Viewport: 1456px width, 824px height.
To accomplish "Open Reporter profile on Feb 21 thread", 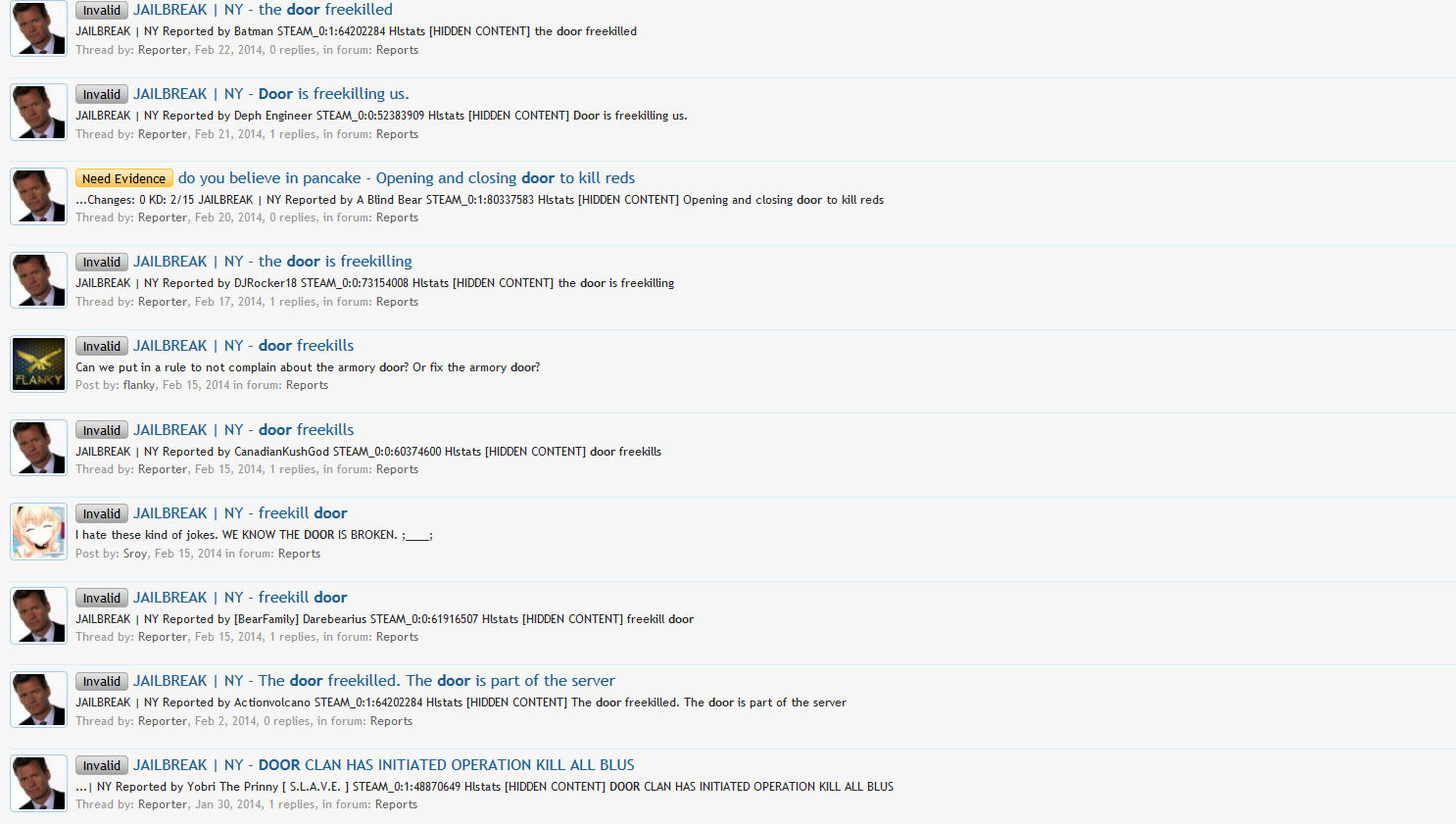I will click(163, 134).
